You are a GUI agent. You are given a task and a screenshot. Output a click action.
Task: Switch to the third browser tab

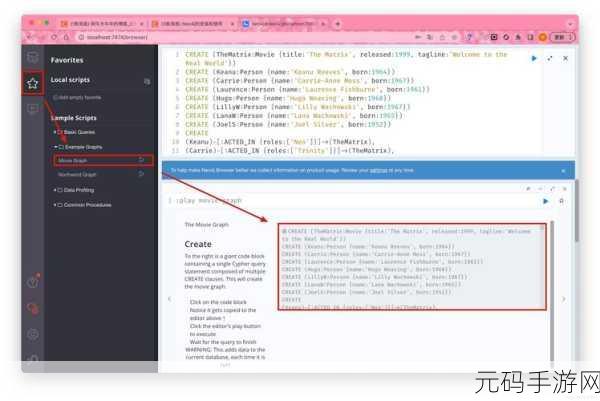[x=284, y=24]
